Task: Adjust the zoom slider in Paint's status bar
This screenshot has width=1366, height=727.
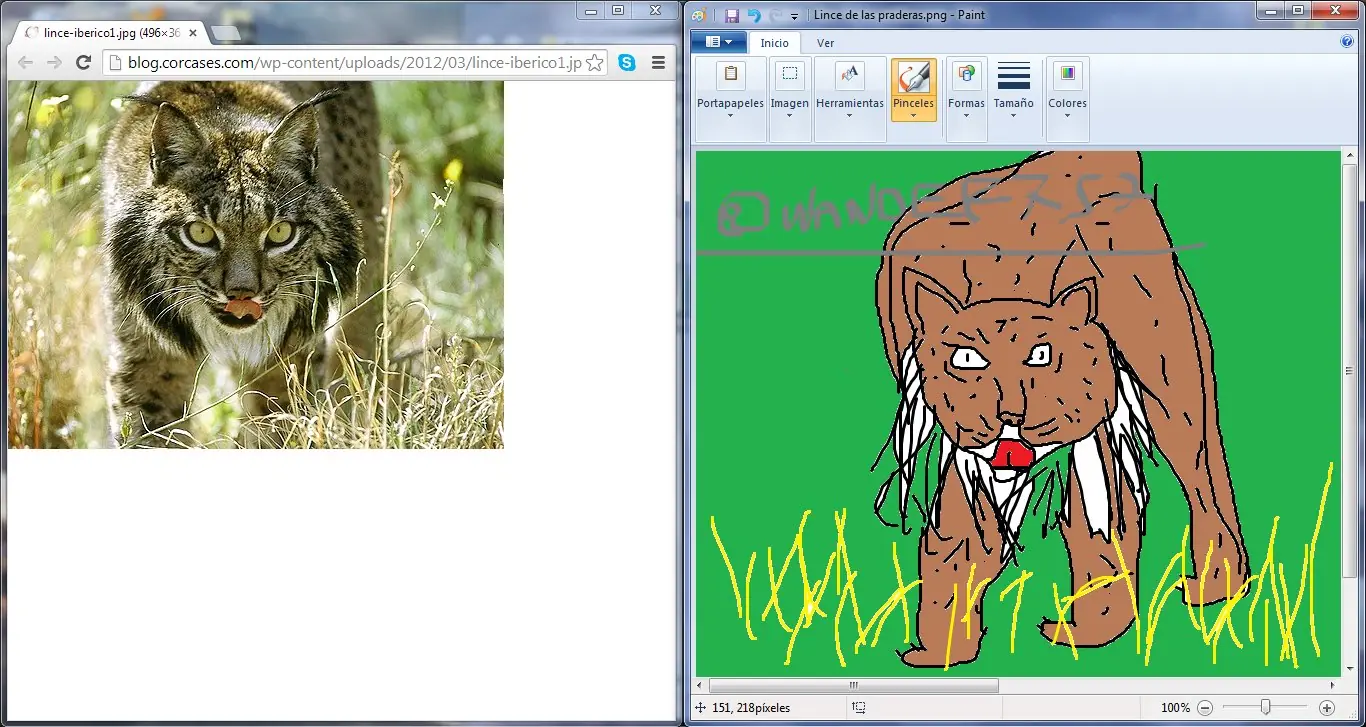Action: [x=1265, y=707]
